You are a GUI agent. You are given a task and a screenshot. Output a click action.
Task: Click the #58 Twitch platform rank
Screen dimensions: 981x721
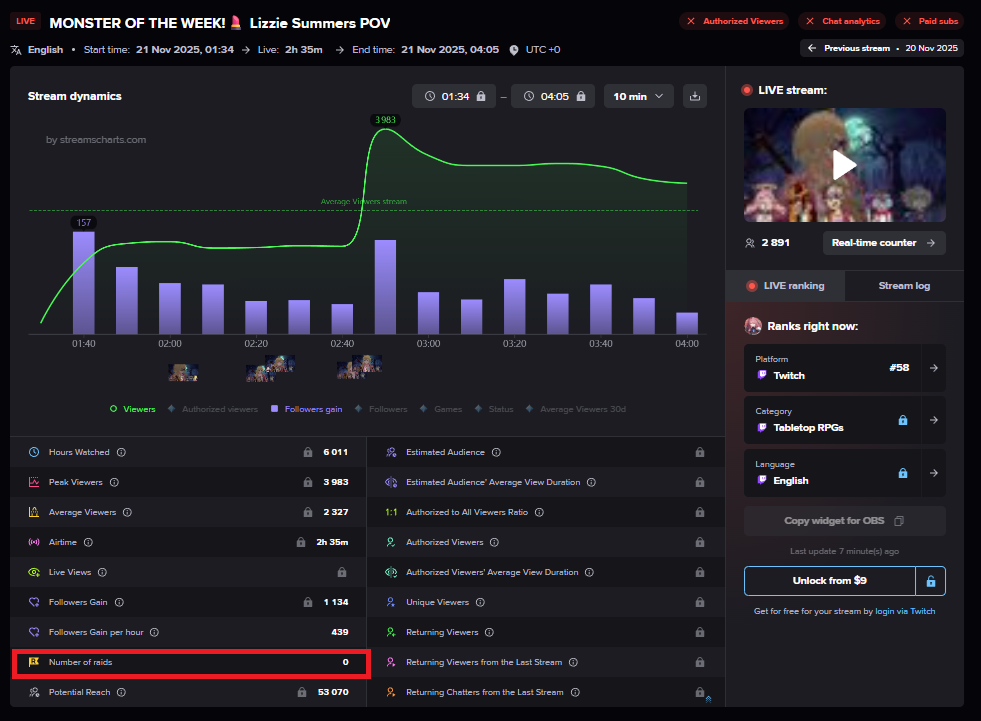point(900,368)
